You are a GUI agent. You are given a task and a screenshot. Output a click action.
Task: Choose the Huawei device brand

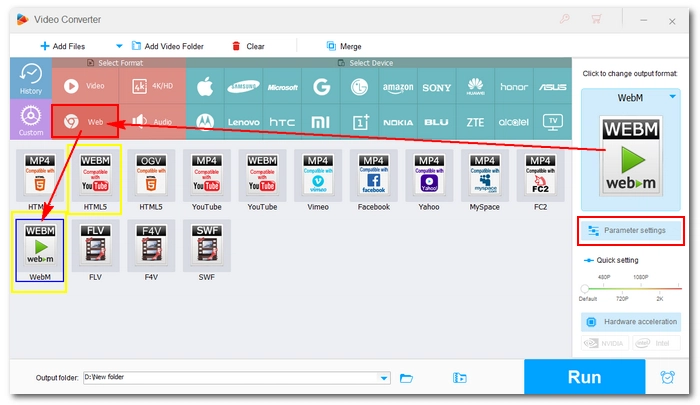pos(475,87)
